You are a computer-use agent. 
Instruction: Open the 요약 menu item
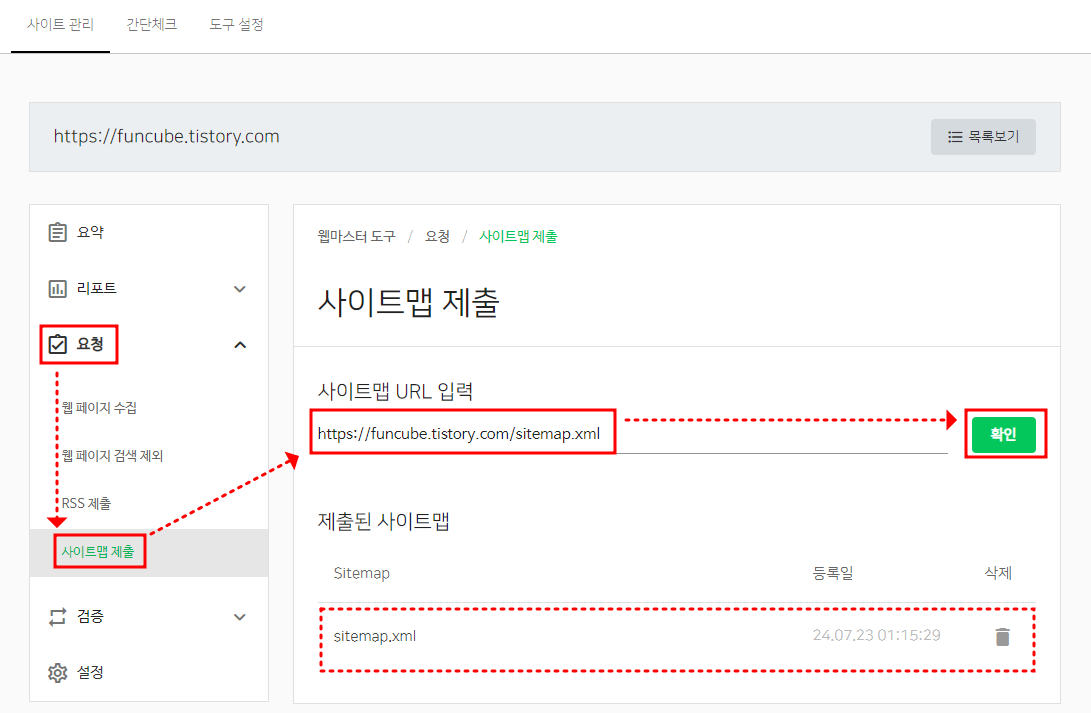point(90,232)
